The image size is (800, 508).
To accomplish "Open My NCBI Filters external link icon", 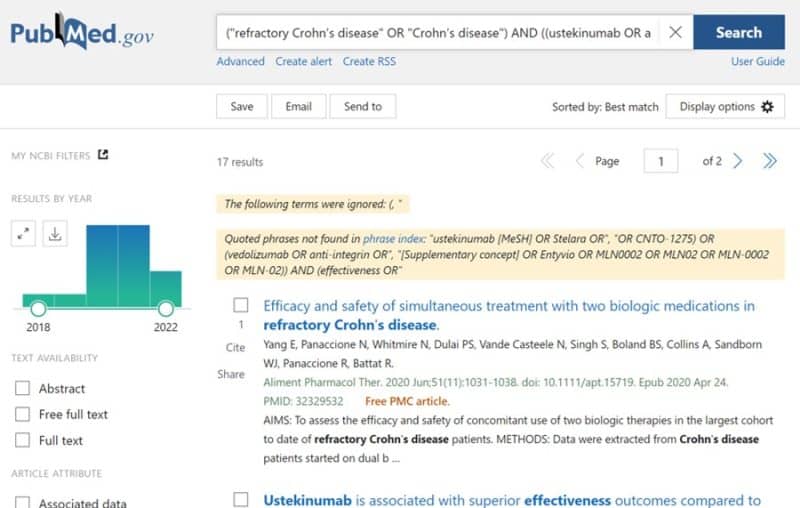I will 102,155.
